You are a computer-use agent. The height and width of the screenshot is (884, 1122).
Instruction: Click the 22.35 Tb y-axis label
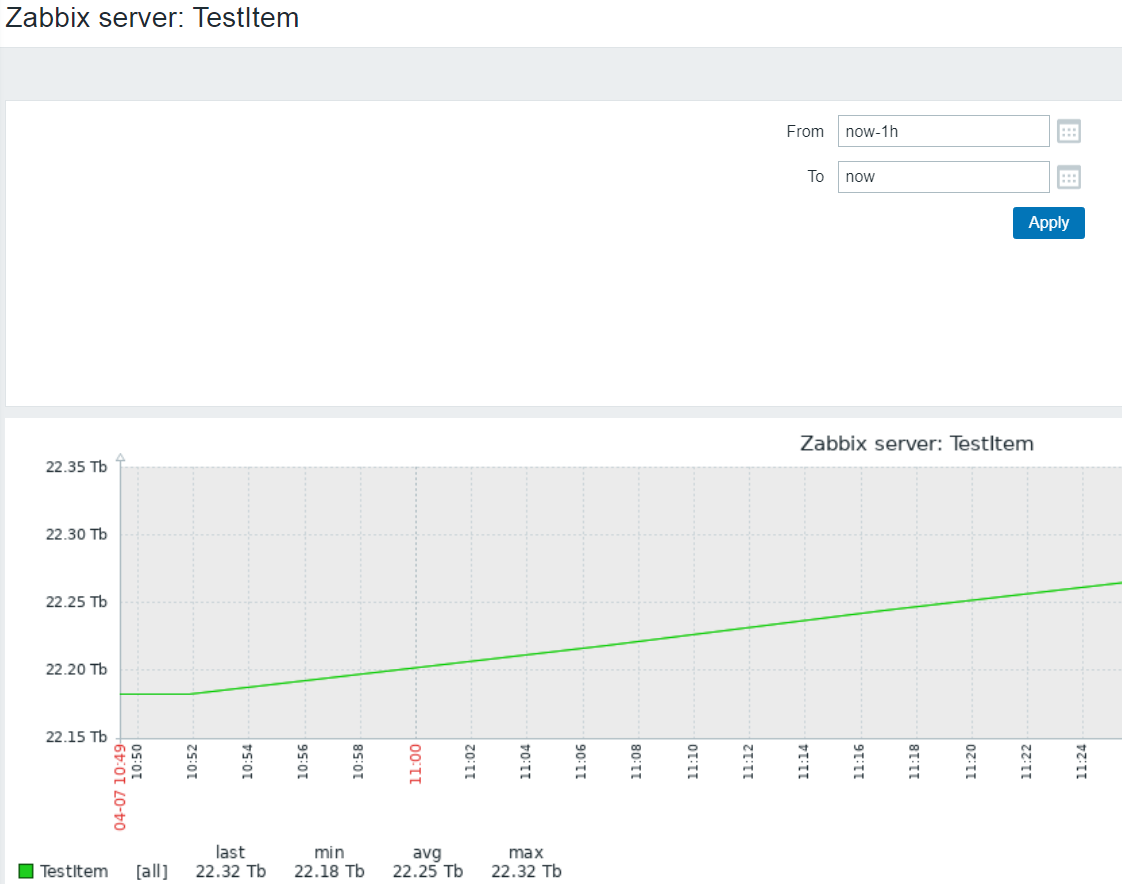[76, 467]
